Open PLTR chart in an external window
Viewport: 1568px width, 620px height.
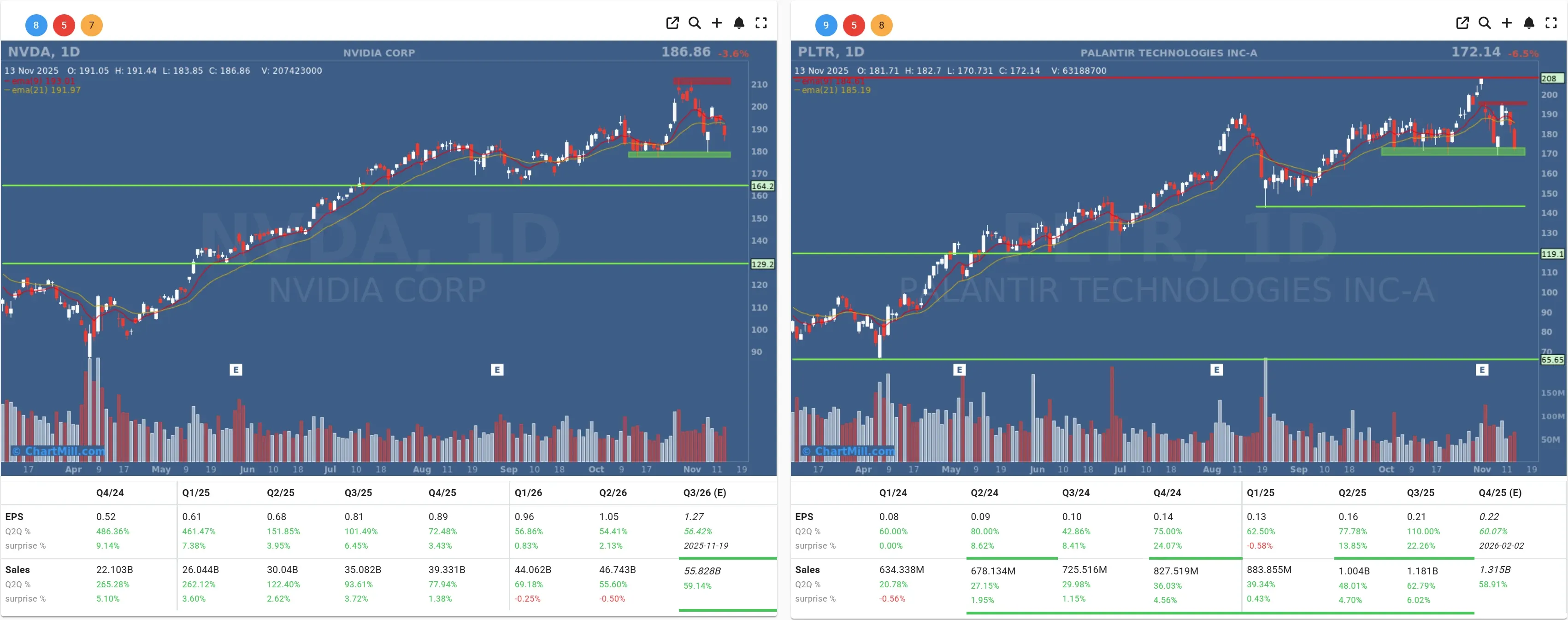click(x=1462, y=23)
